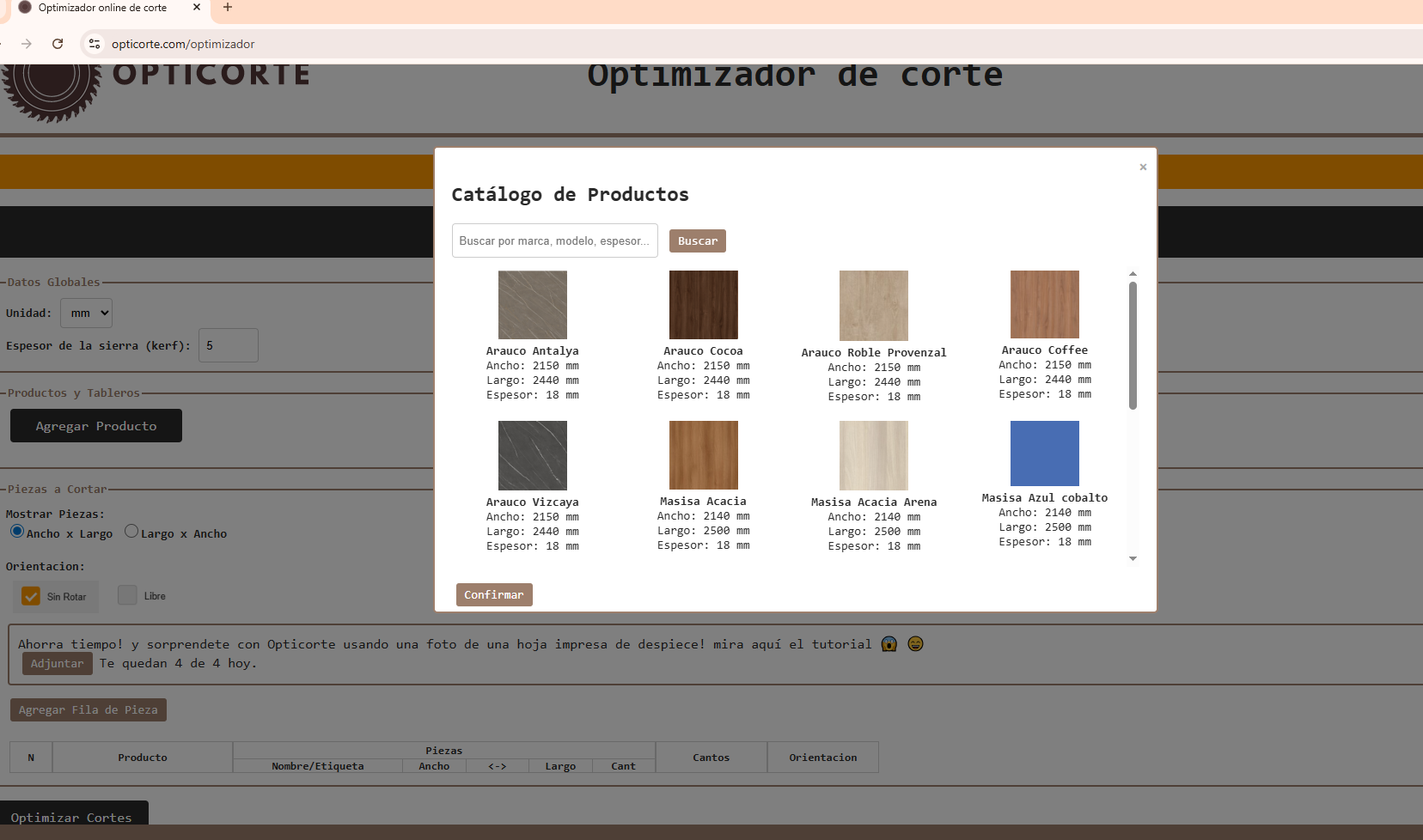The width and height of the screenshot is (1423, 840).
Task: Enable the Libre orientation checkbox
Action: (128, 594)
